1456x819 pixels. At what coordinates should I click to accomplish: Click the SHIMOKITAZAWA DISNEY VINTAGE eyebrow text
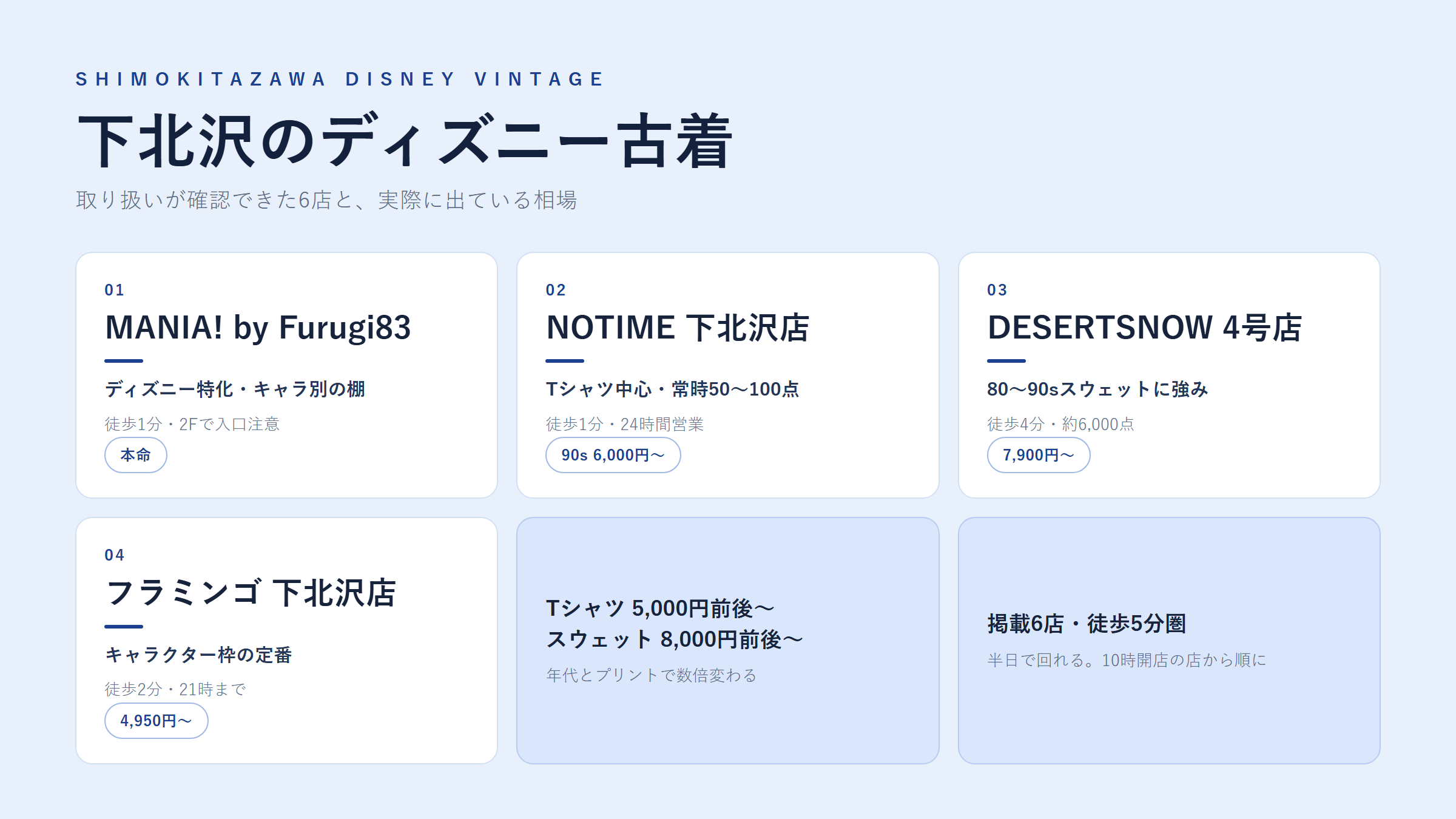pyautogui.click(x=340, y=79)
